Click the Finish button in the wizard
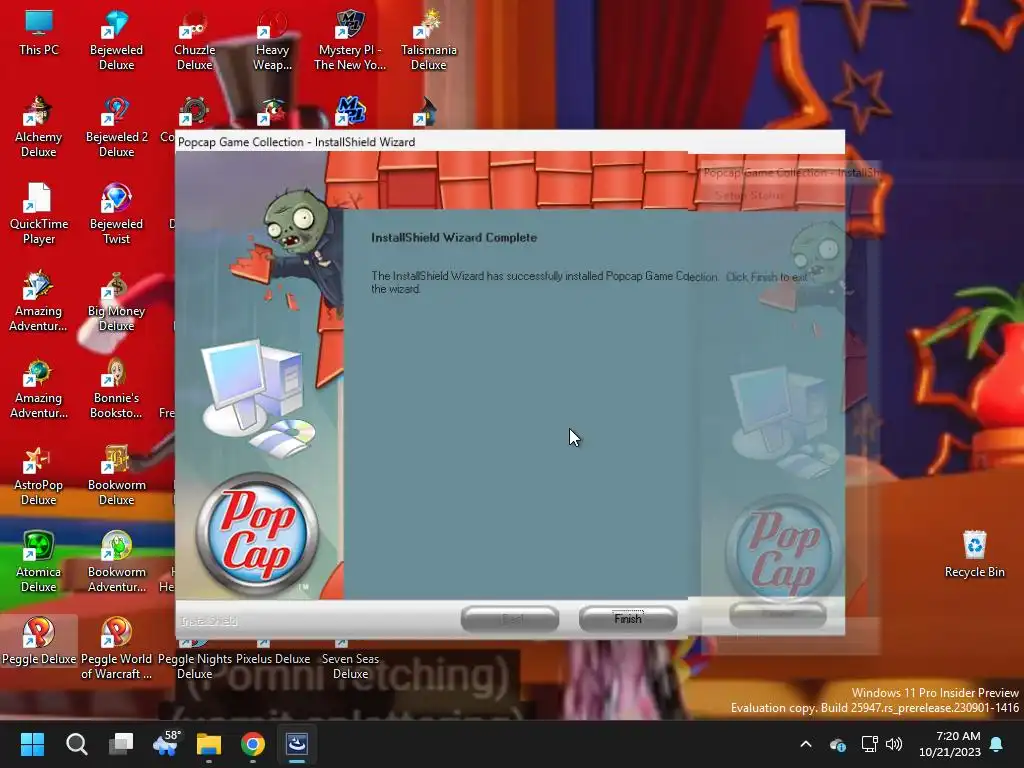This screenshot has height=768, width=1024. 628,618
